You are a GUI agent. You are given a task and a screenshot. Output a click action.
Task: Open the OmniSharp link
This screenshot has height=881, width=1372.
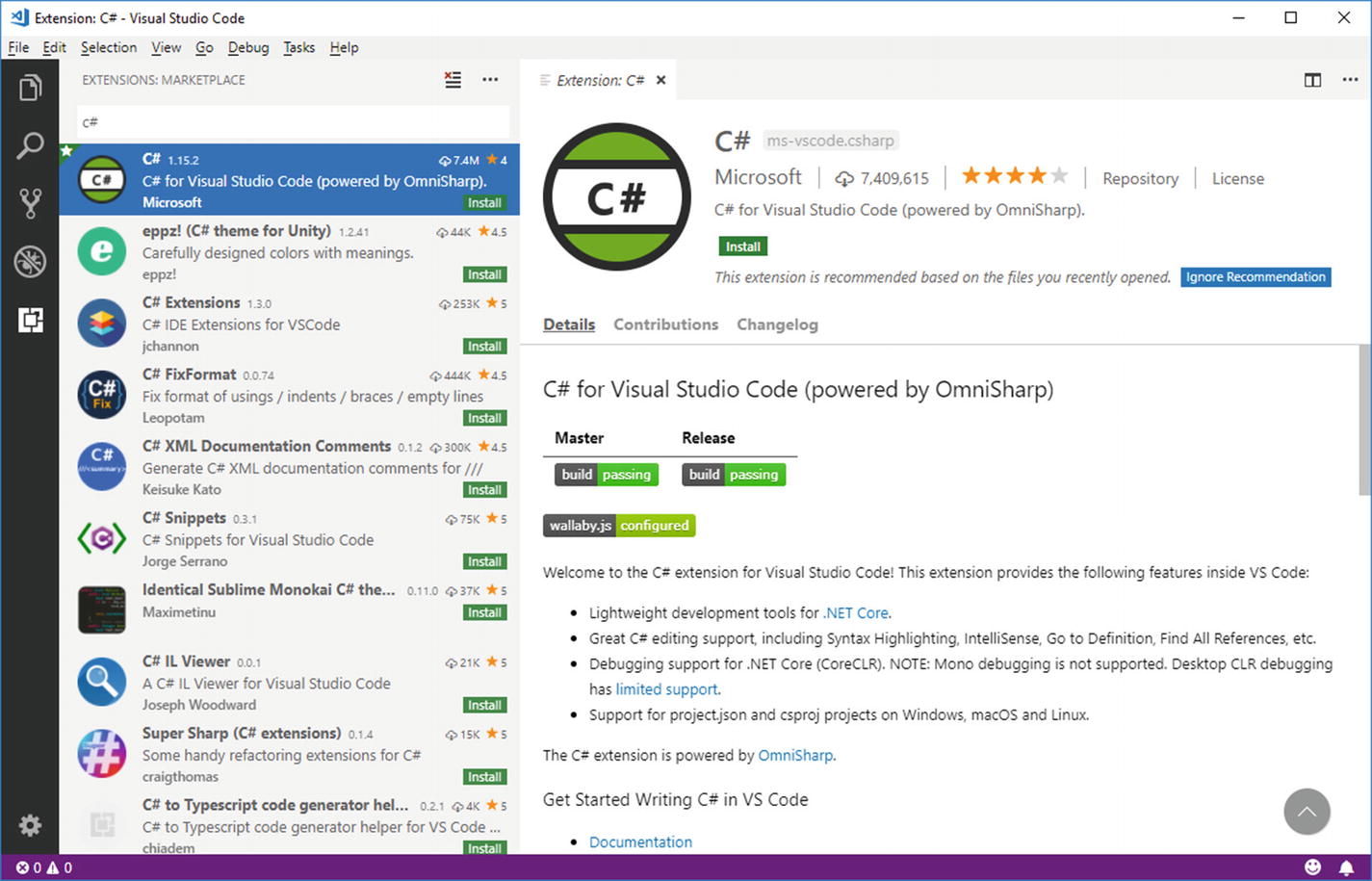click(795, 755)
